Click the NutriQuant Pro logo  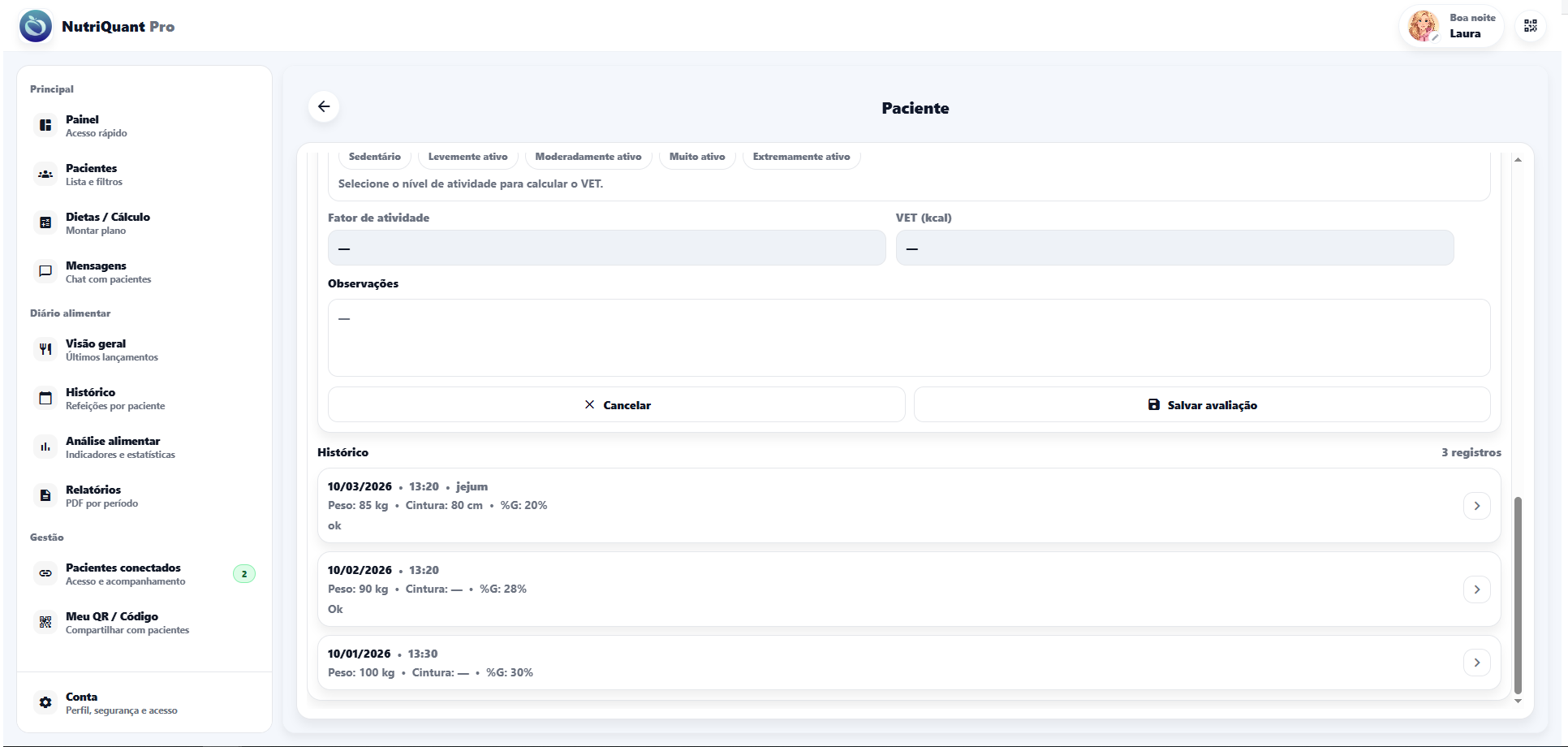(x=36, y=26)
